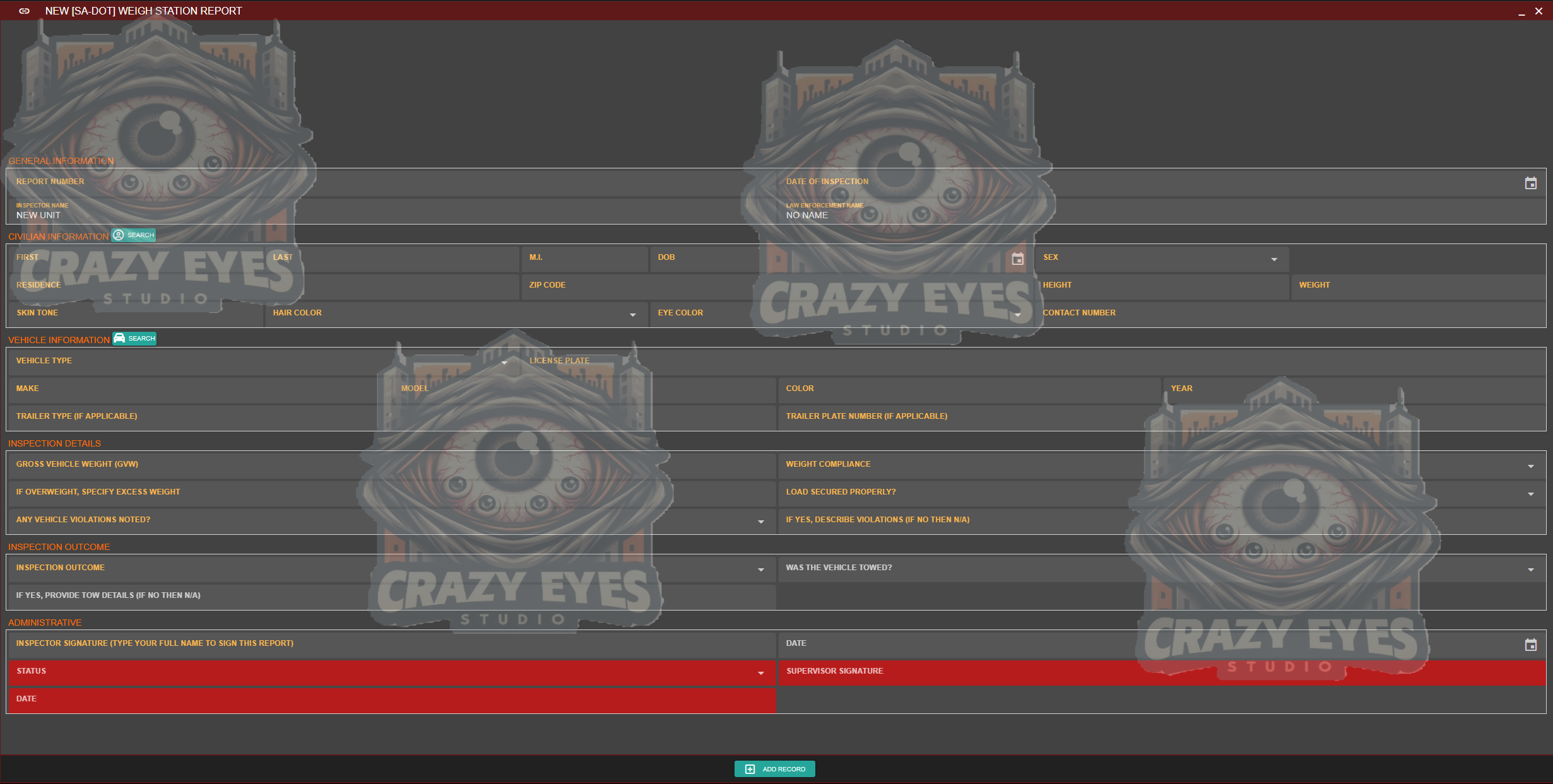Screen dimensions: 1553x784
Task: Focus Gross Vehicle Weight field
Action: 392,465
